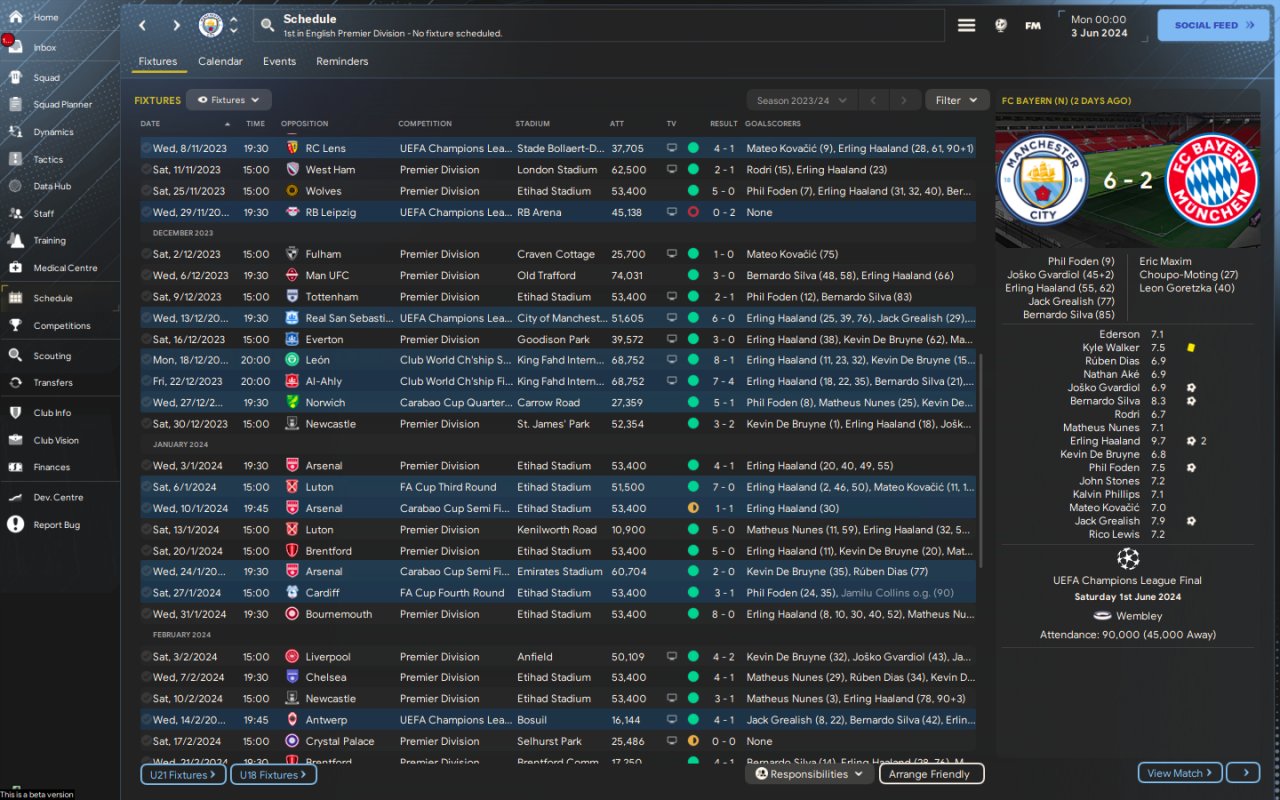Viewport: 1280px width, 800px height.
Task: Toggle the check circle on the Fulham row
Action: [146, 254]
